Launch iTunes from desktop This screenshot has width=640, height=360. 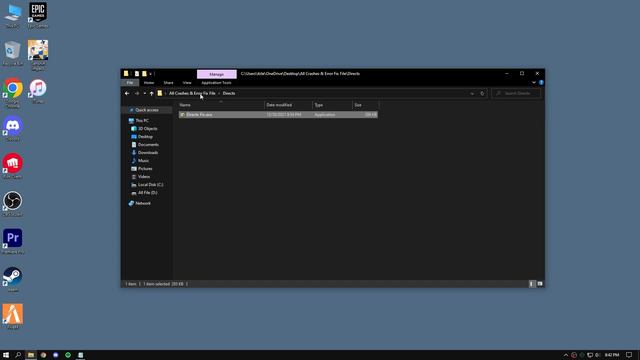38,91
